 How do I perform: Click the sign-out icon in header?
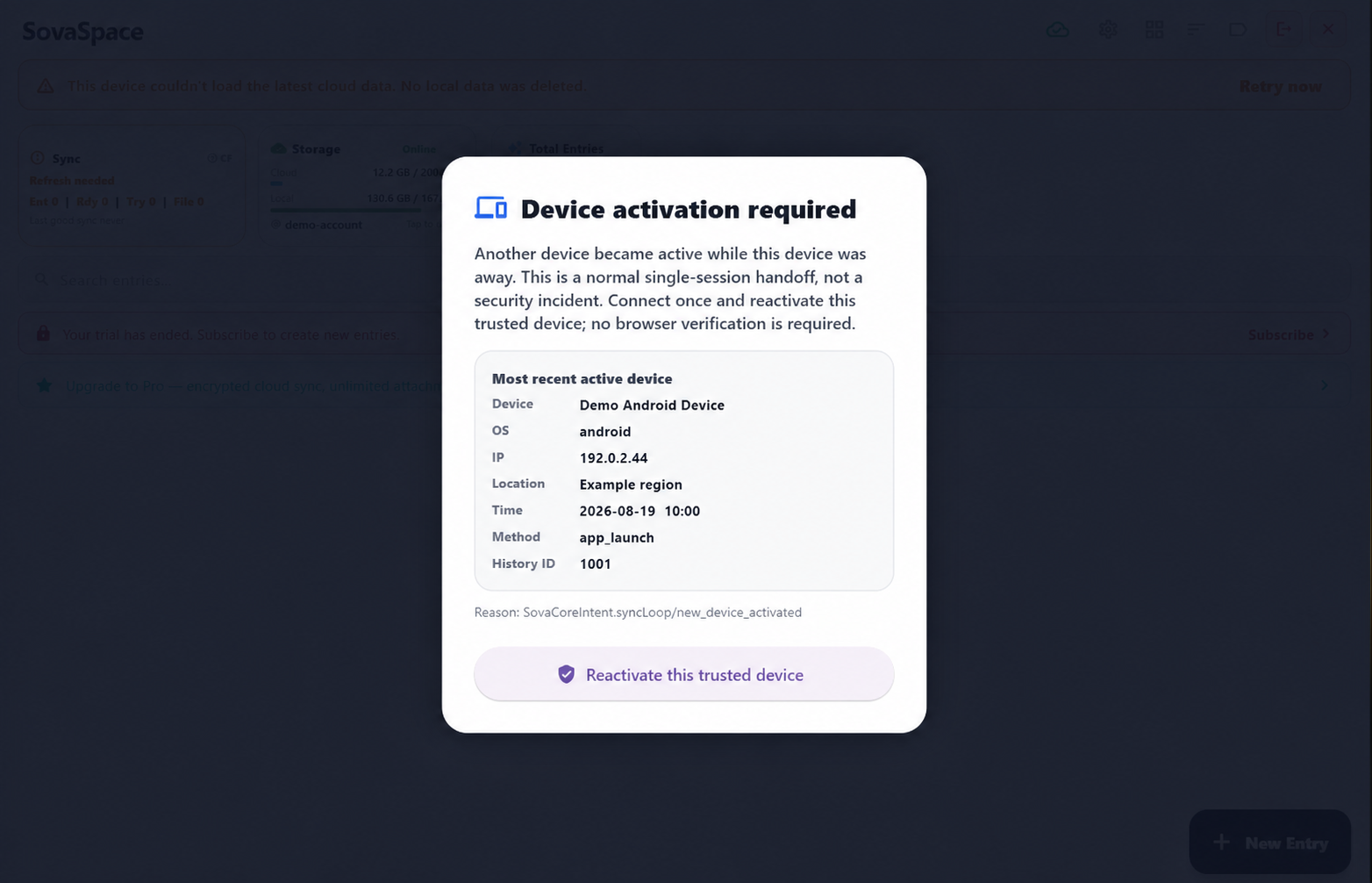tap(1283, 30)
